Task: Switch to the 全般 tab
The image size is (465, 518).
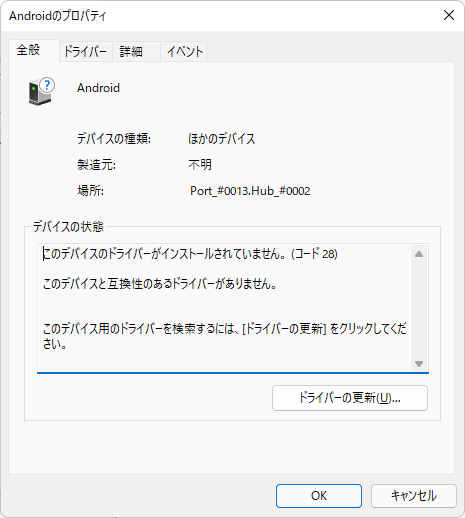Action: (x=34, y=51)
